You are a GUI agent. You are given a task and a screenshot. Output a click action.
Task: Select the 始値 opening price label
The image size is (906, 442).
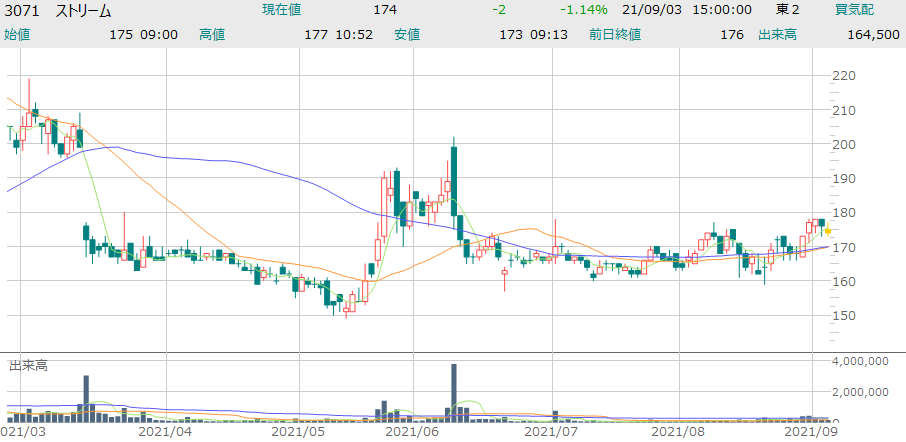tap(17, 34)
